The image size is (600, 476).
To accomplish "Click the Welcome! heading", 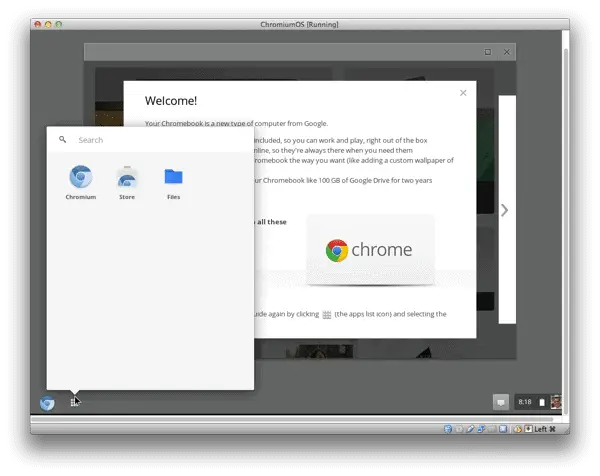I will (171, 101).
